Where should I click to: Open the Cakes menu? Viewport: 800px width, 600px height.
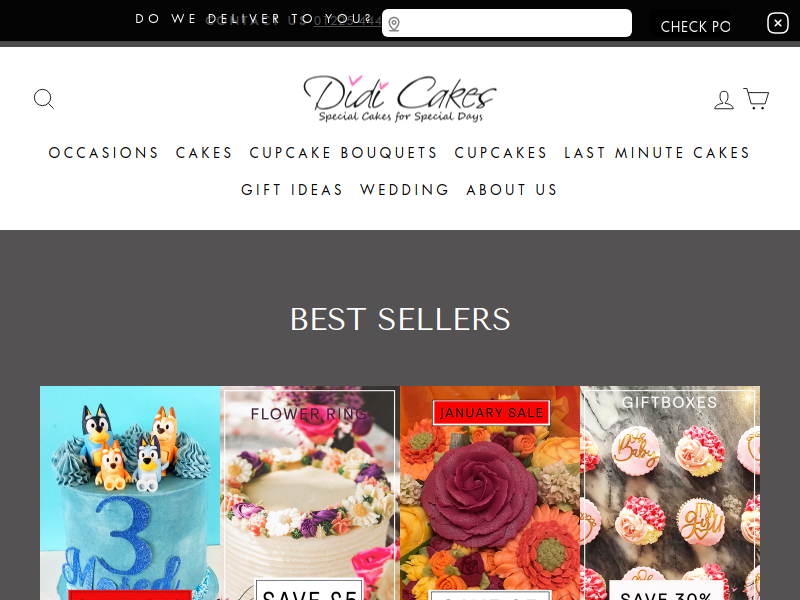[x=204, y=153]
